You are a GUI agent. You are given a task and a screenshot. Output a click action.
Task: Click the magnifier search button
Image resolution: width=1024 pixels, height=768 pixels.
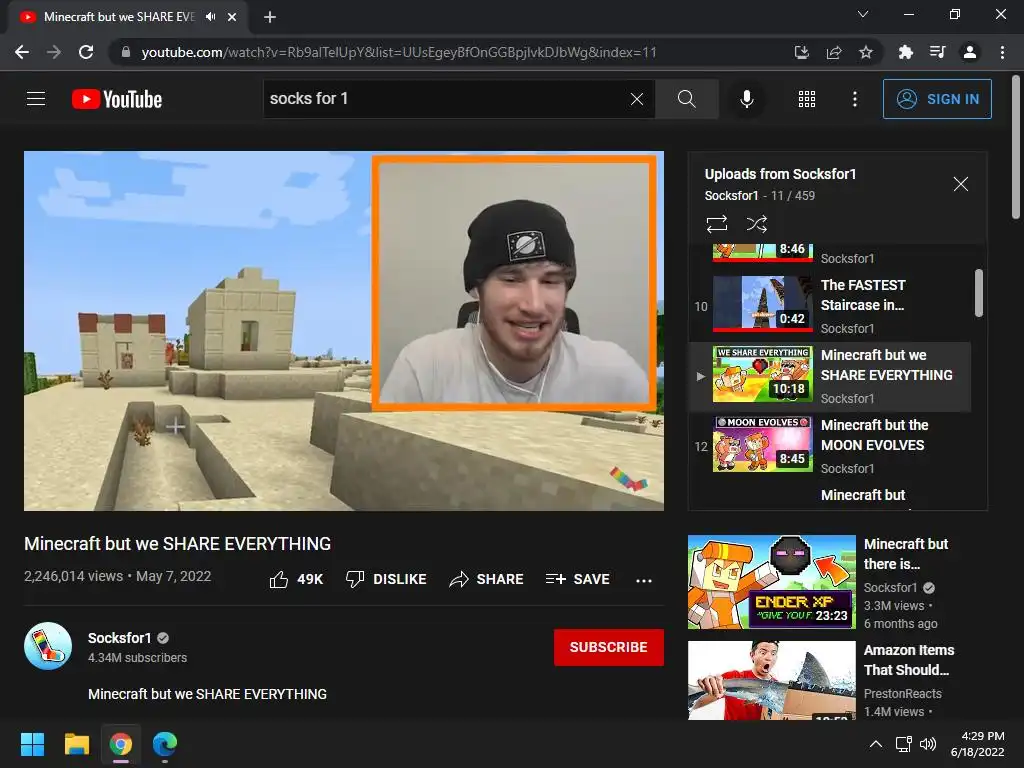pos(686,99)
